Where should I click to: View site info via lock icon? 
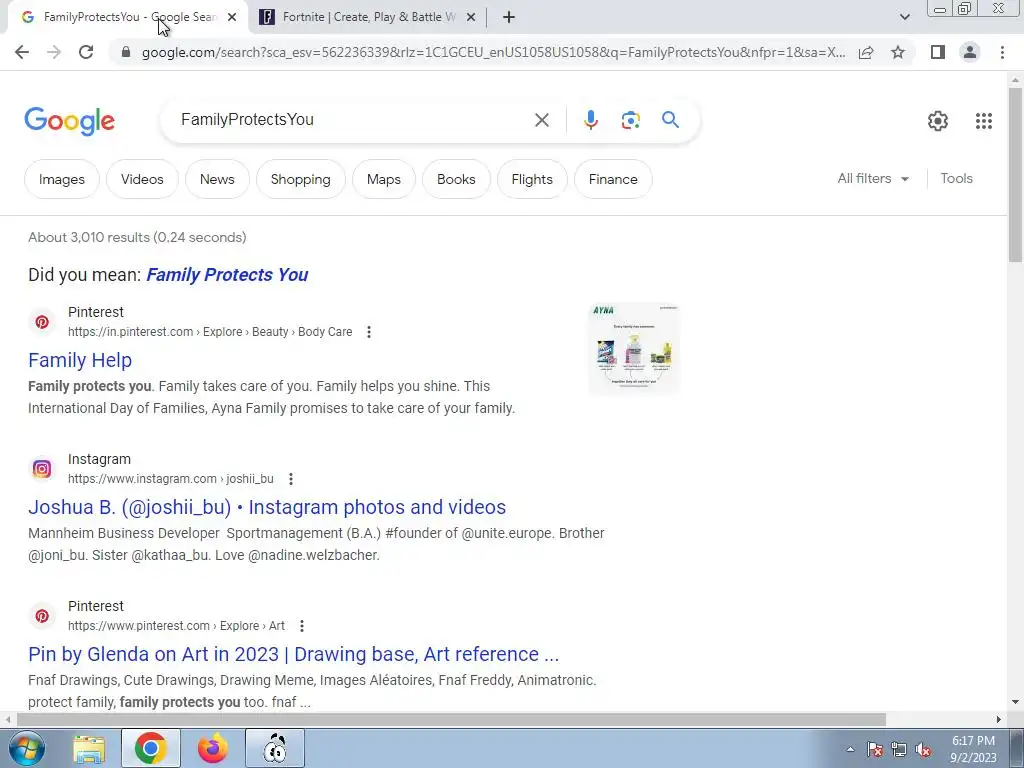pyautogui.click(x=126, y=52)
